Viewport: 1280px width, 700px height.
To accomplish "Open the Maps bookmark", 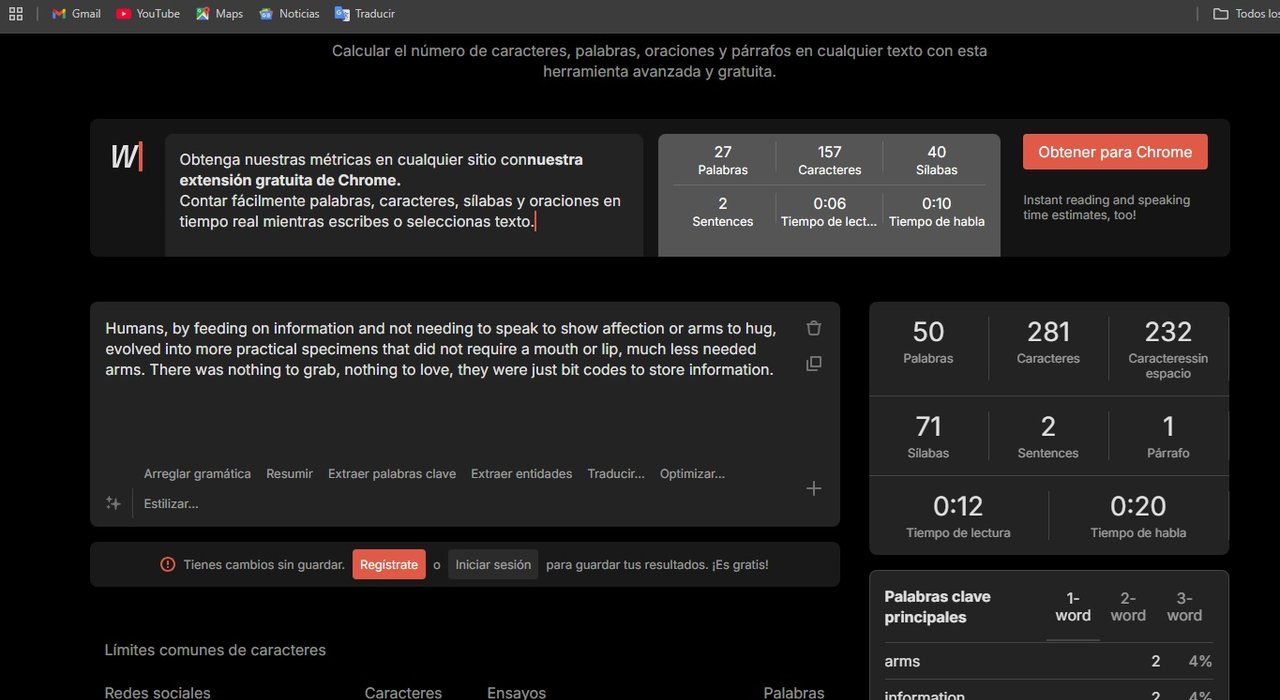I will coord(219,14).
